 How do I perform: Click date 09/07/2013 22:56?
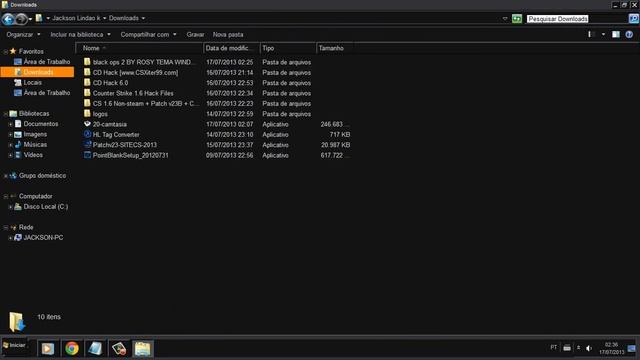pos(229,156)
